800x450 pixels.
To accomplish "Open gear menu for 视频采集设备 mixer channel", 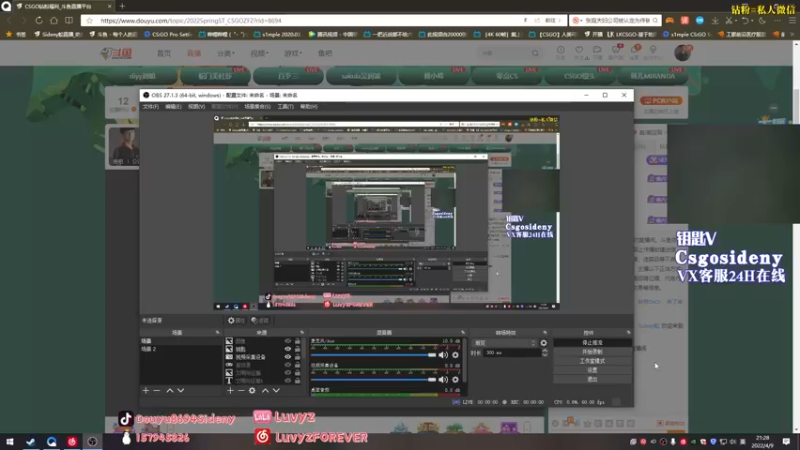I will [455, 380].
